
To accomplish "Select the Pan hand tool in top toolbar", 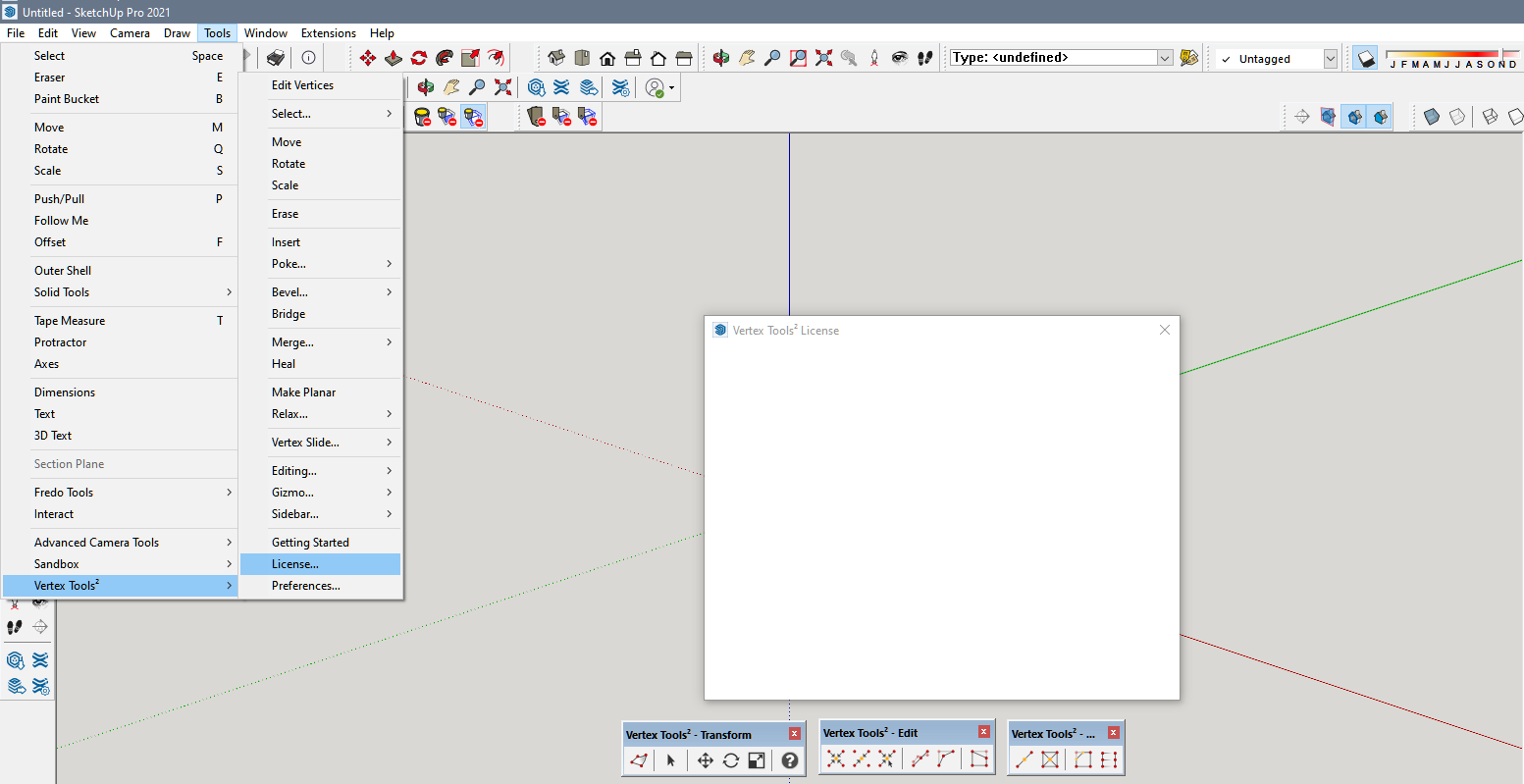I will pos(747,58).
